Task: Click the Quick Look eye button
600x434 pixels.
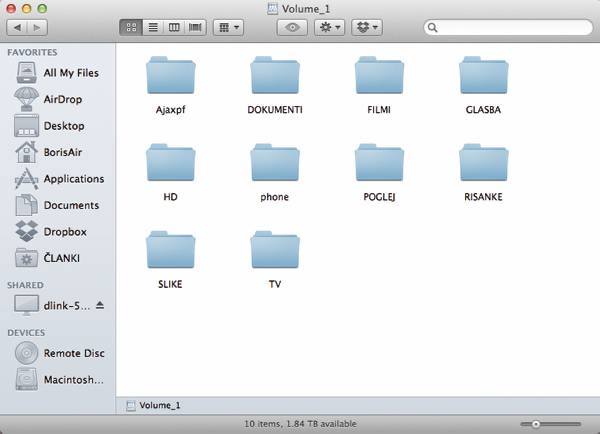Action: point(292,28)
